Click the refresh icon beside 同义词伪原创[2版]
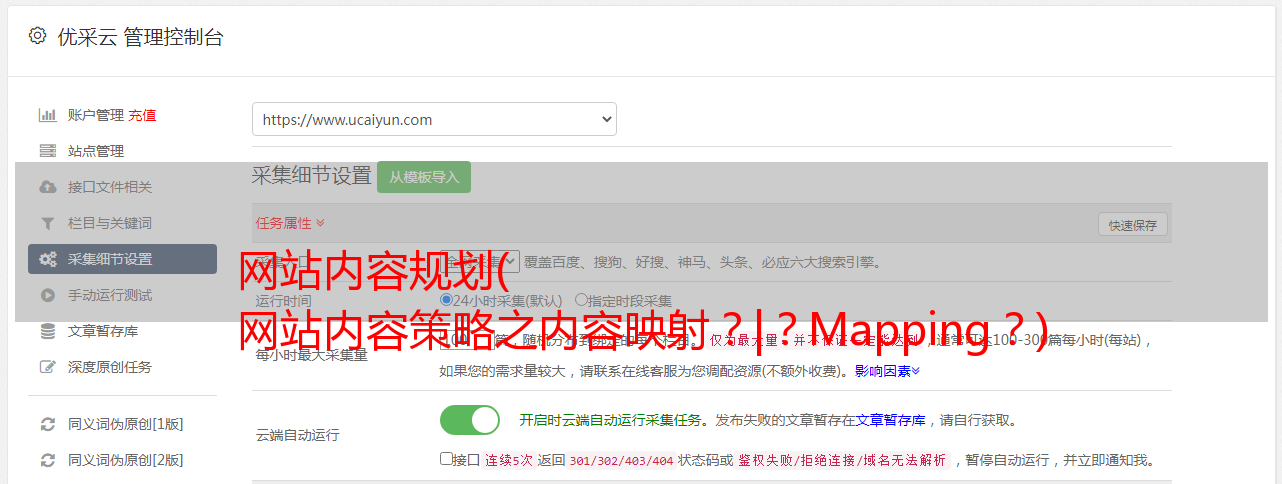The height and width of the screenshot is (484, 1282). click(x=47, y=460)
